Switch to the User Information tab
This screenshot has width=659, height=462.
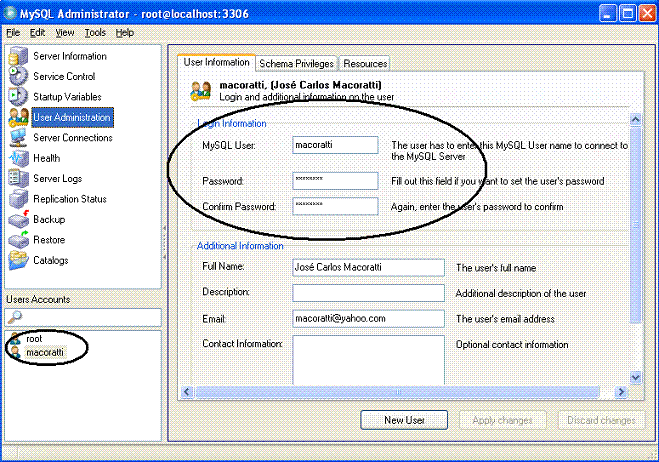tap(216, 63)
